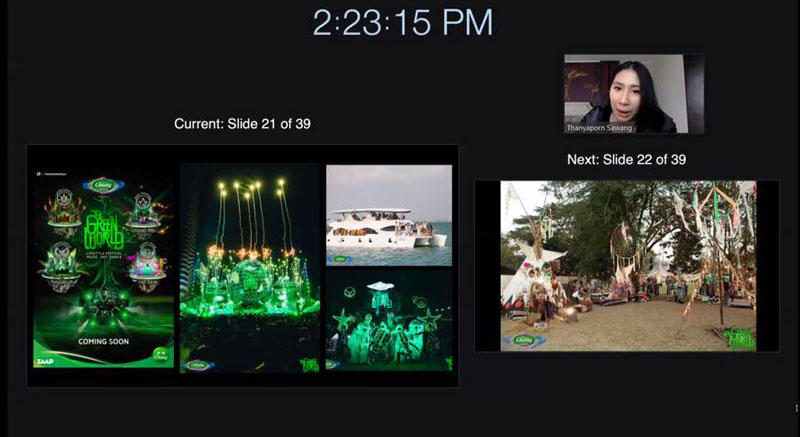
Task: Select the fireworks stage photo
Action: [x=250, y=268]
